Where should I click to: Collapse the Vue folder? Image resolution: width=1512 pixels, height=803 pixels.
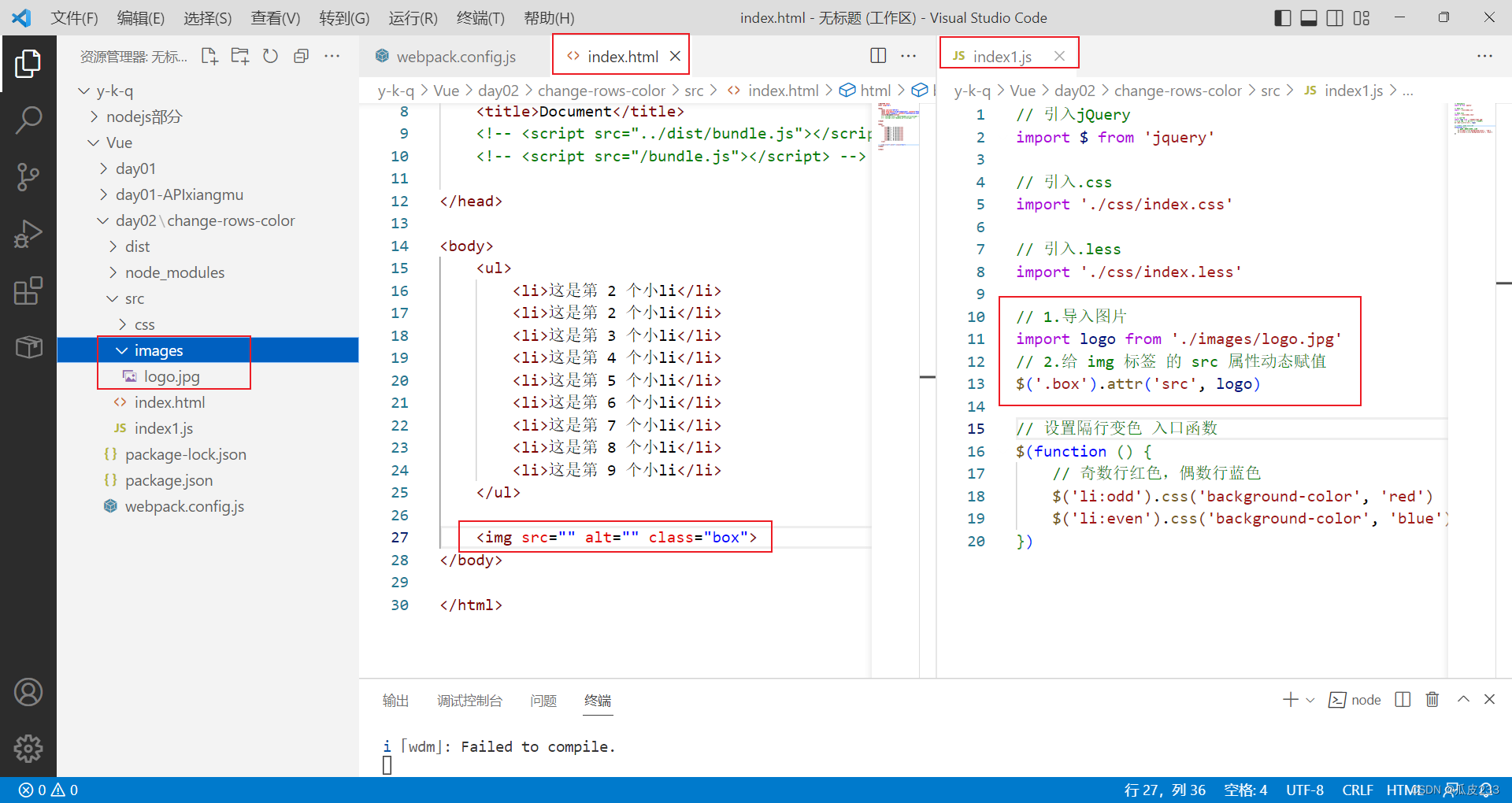pyautogui.click(x=93, y=143)
